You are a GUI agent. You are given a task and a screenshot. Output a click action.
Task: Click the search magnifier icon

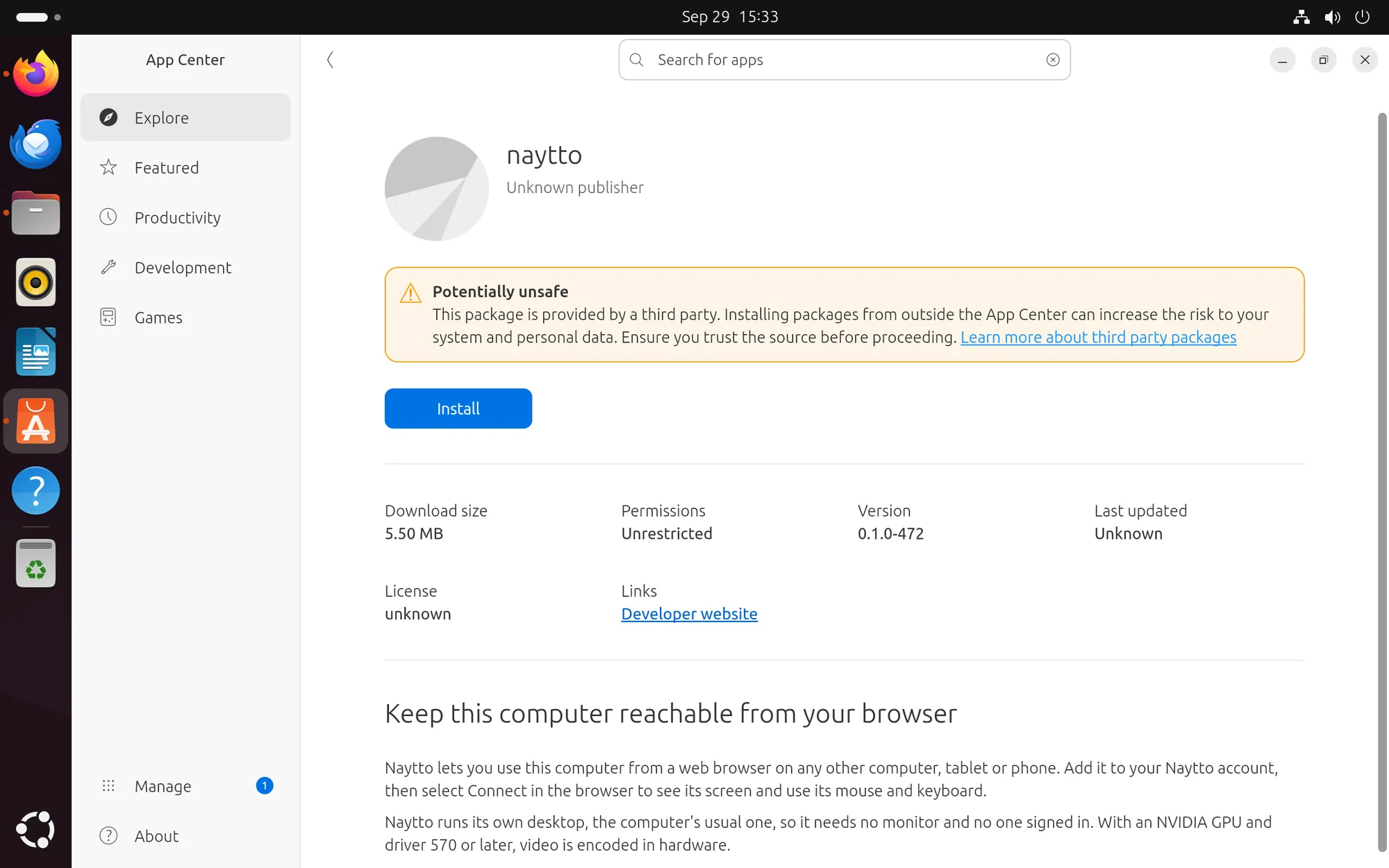(636, 60)
